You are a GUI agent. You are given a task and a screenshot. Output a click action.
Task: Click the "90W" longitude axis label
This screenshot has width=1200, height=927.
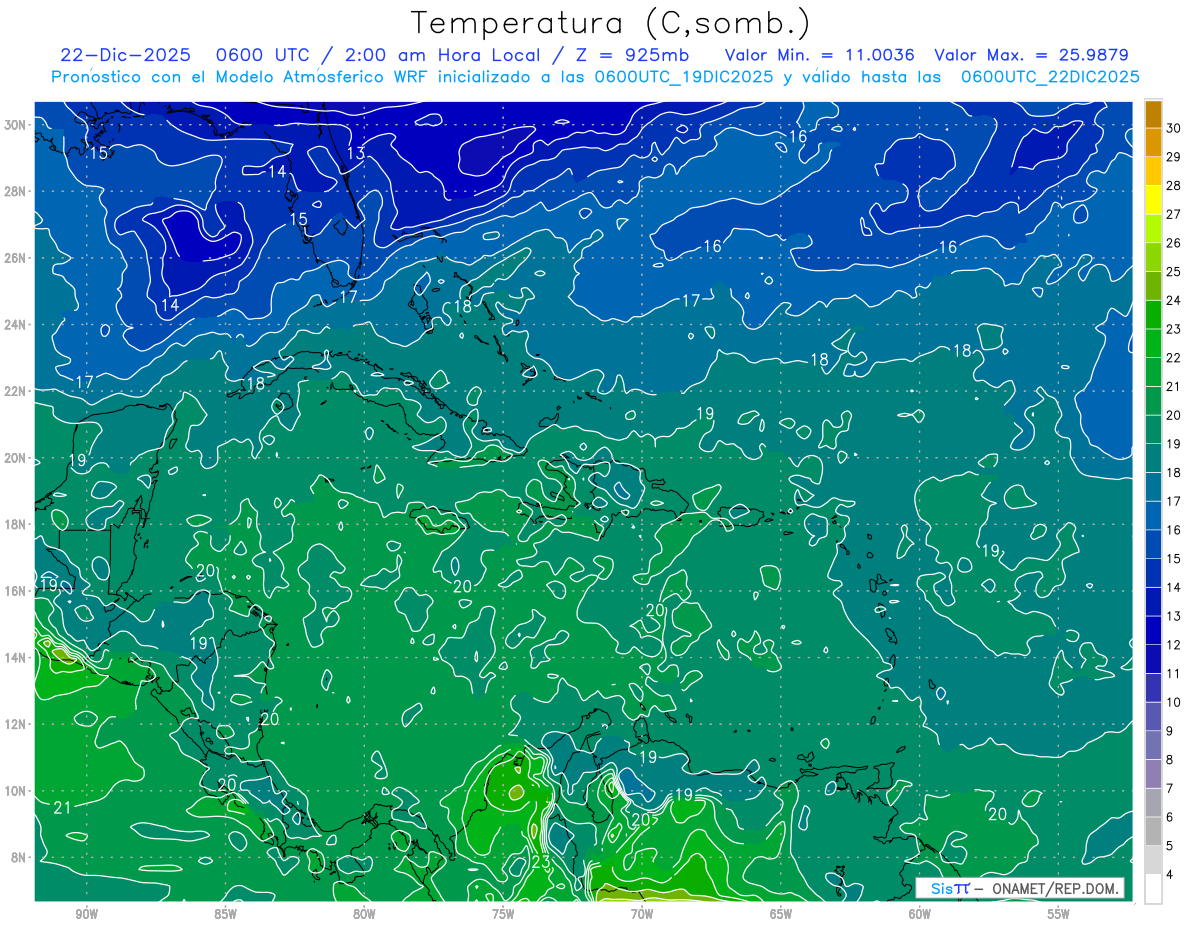(87, 914)
